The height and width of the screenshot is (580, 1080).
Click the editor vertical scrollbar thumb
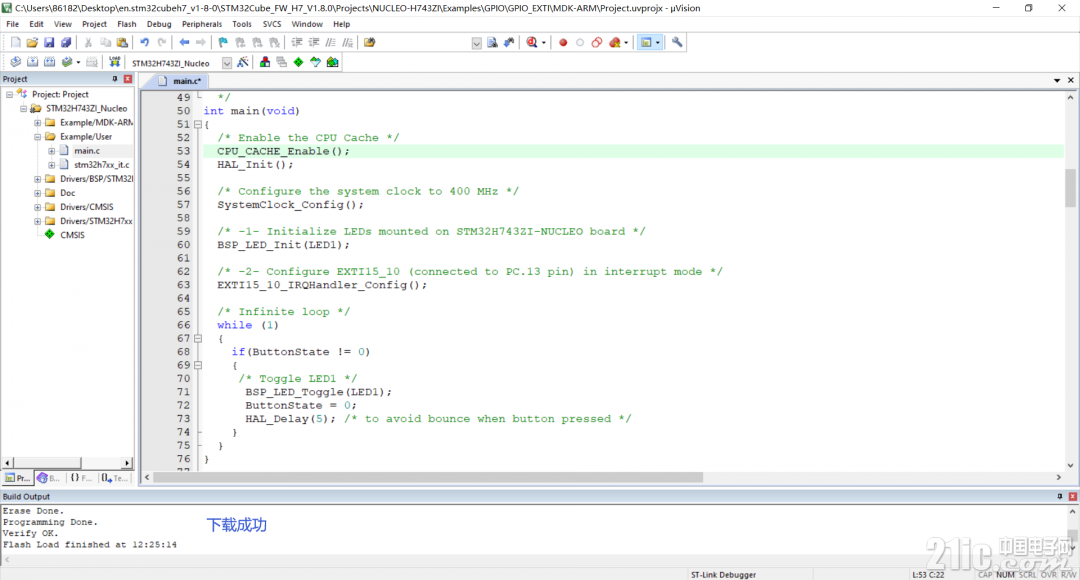point(1070,187)
